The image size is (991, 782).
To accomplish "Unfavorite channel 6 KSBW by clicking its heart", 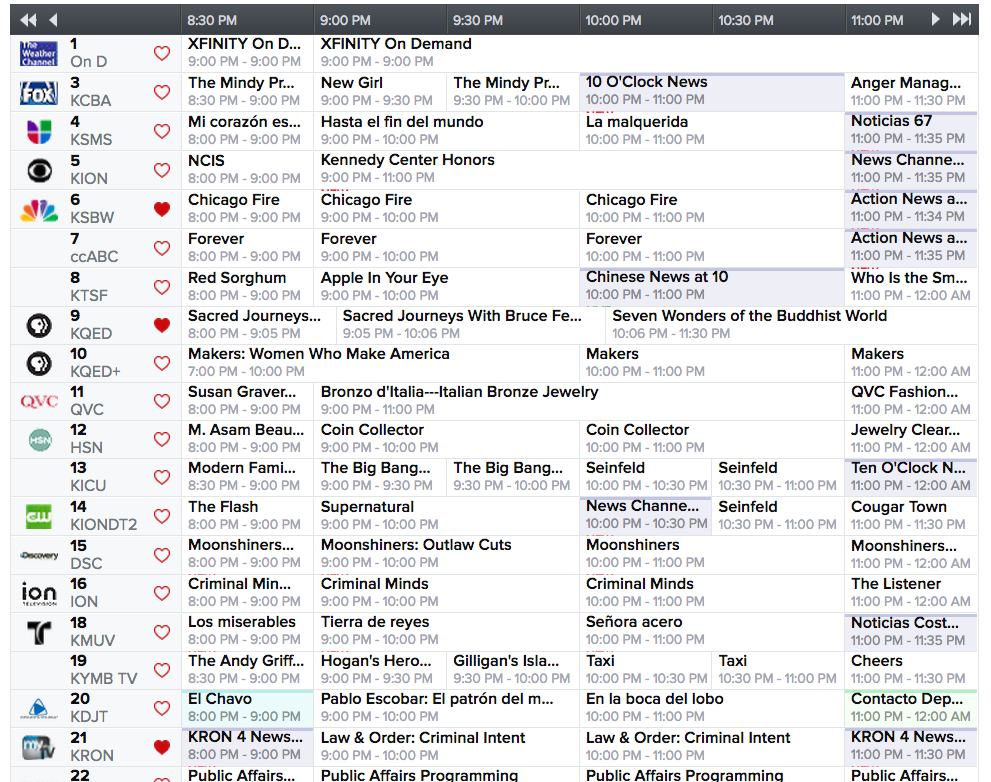I will (x=161, y=208).
